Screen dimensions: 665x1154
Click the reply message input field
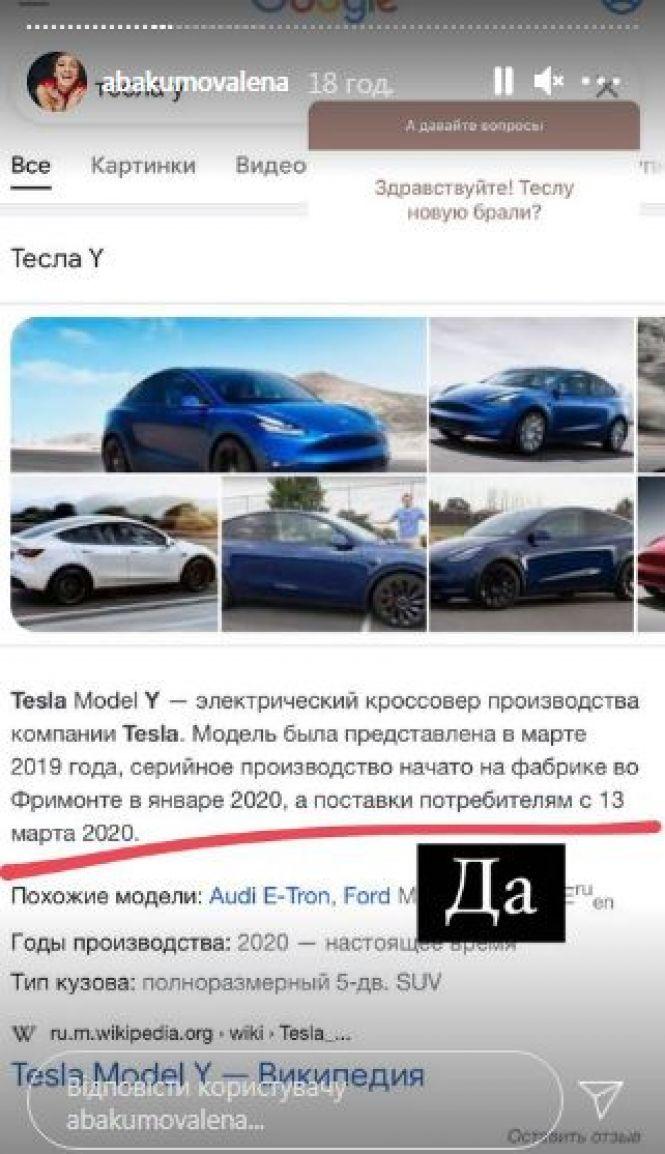pyautogui.click(x=294, y=1102)
